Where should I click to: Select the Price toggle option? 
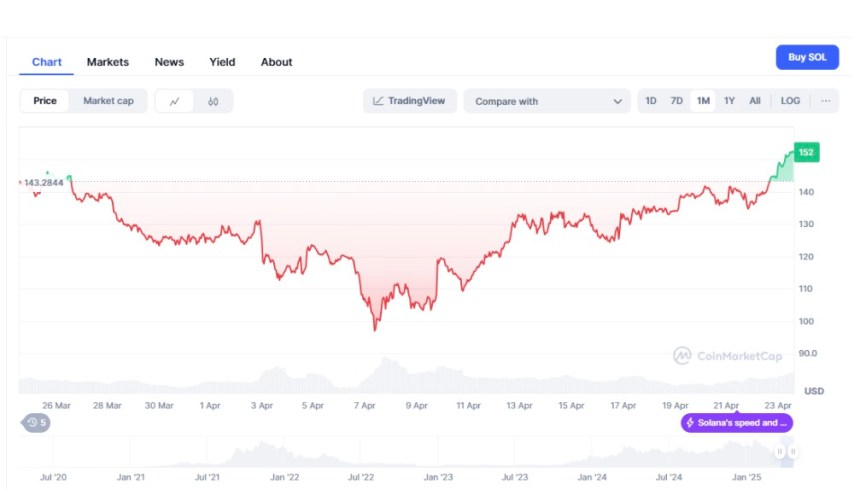pyautogui.click(x=45, y=101)
